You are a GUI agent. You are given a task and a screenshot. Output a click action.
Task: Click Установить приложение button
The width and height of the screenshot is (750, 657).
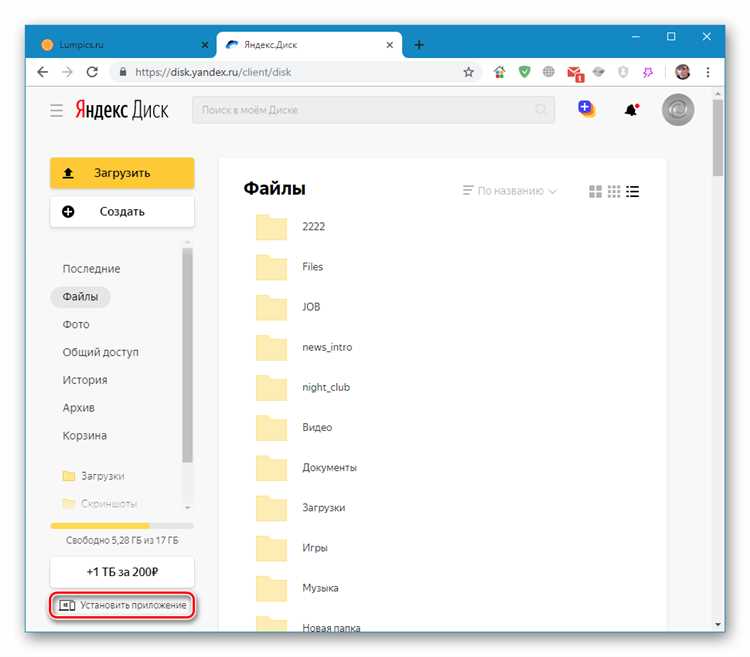point(122,605)
